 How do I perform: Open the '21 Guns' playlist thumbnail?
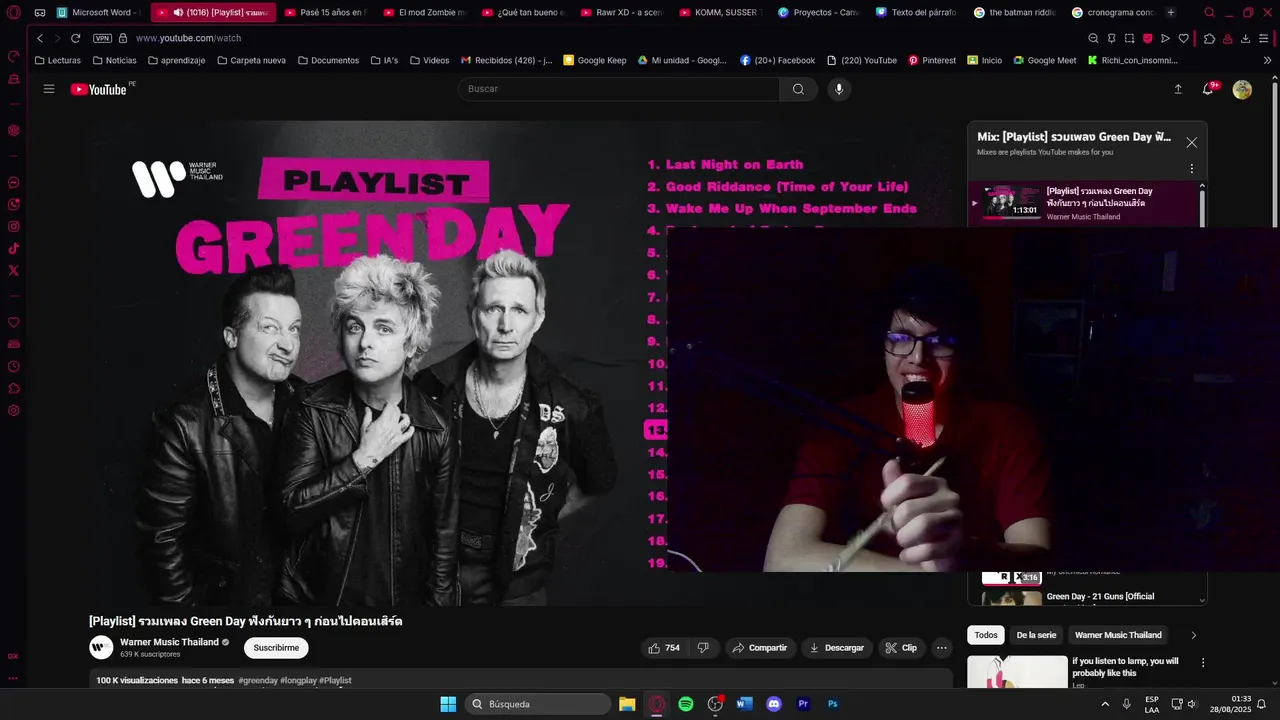[x=1011, y=598]
